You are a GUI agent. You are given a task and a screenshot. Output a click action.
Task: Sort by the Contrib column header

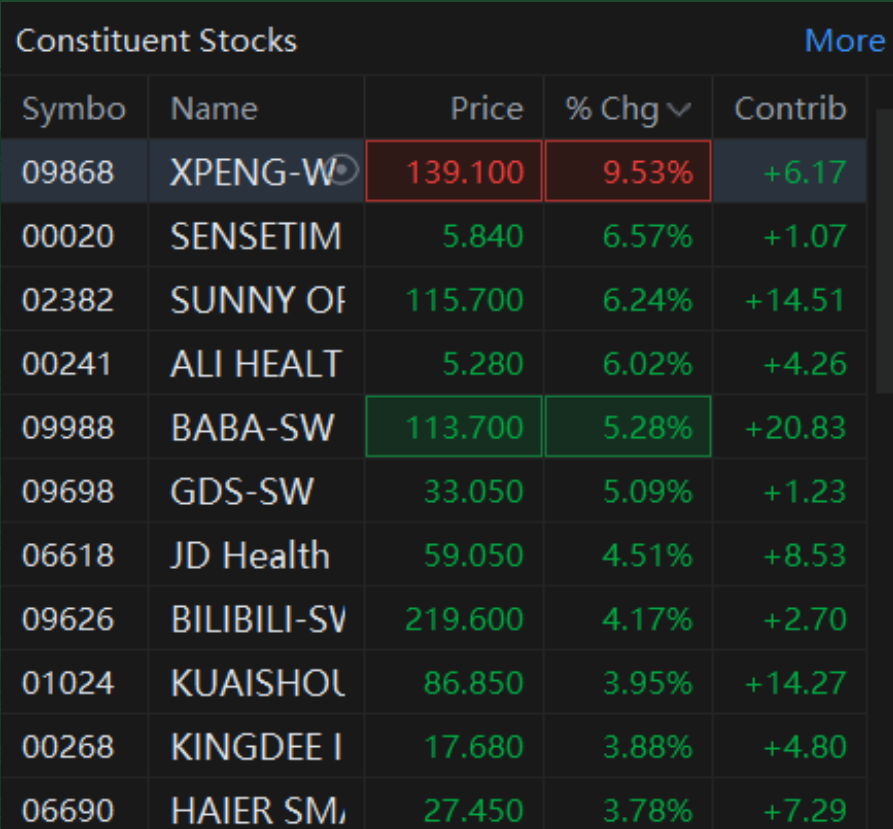coord(790,108)
